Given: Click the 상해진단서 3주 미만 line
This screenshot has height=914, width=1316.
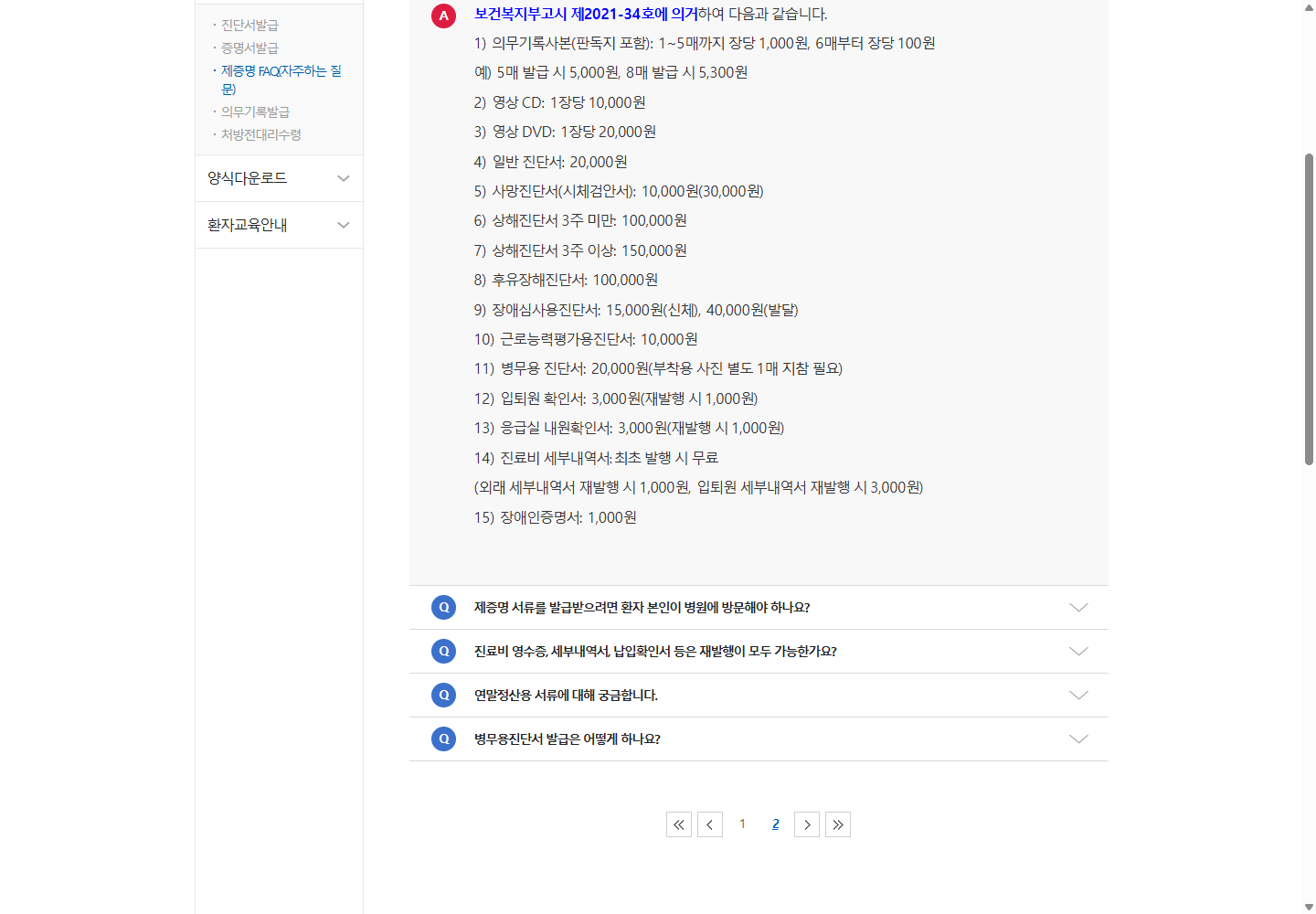Looking at the screenshot, I should tap(580, 220).
